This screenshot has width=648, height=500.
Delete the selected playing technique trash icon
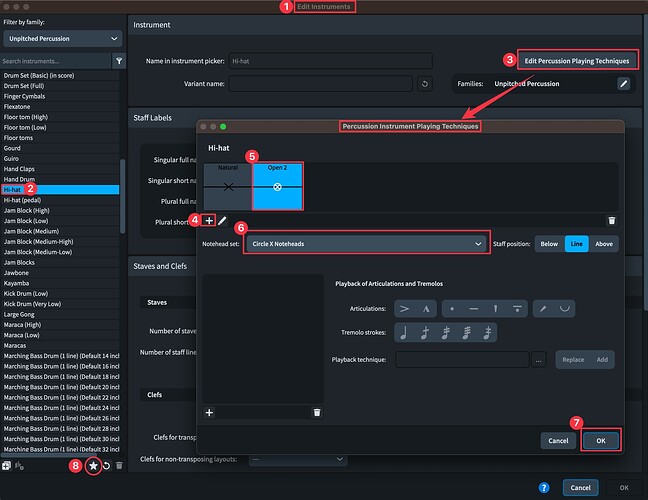[x=612, y=221]
